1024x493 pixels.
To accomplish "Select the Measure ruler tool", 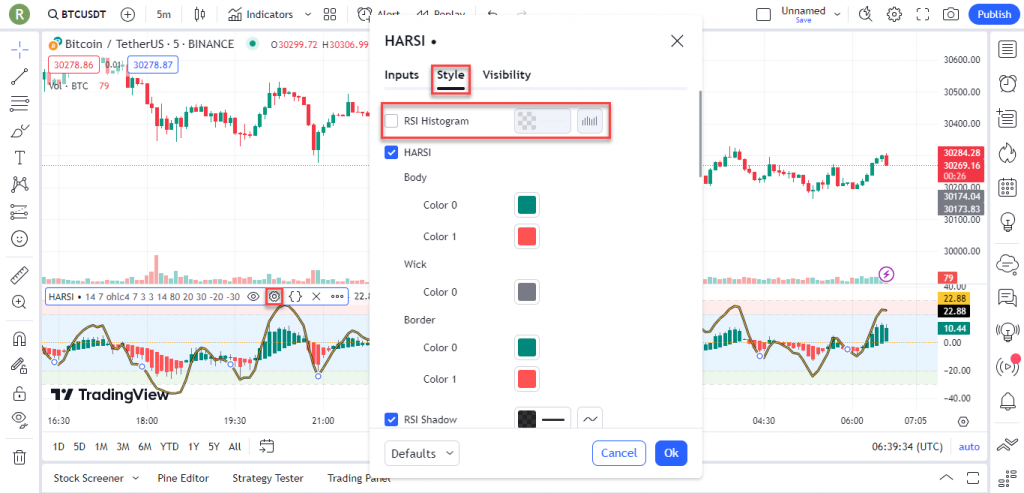I will (19, 274).
